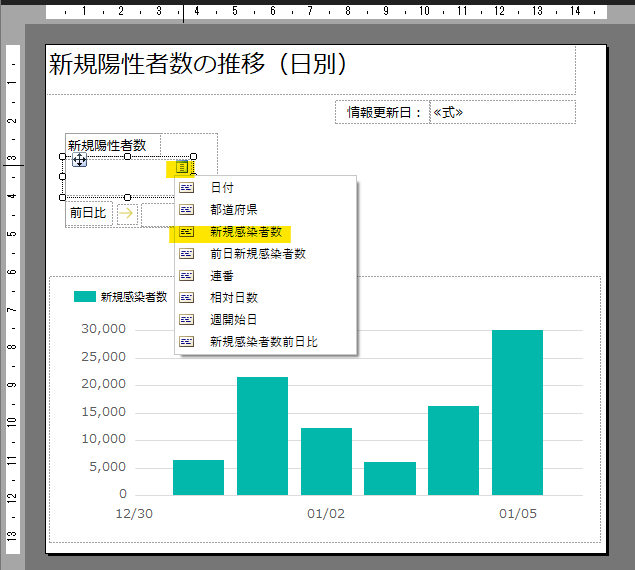Select the 情報更新日： label textbox
Viewport: 635px width, 570px height.
click(x=384, y=112)
